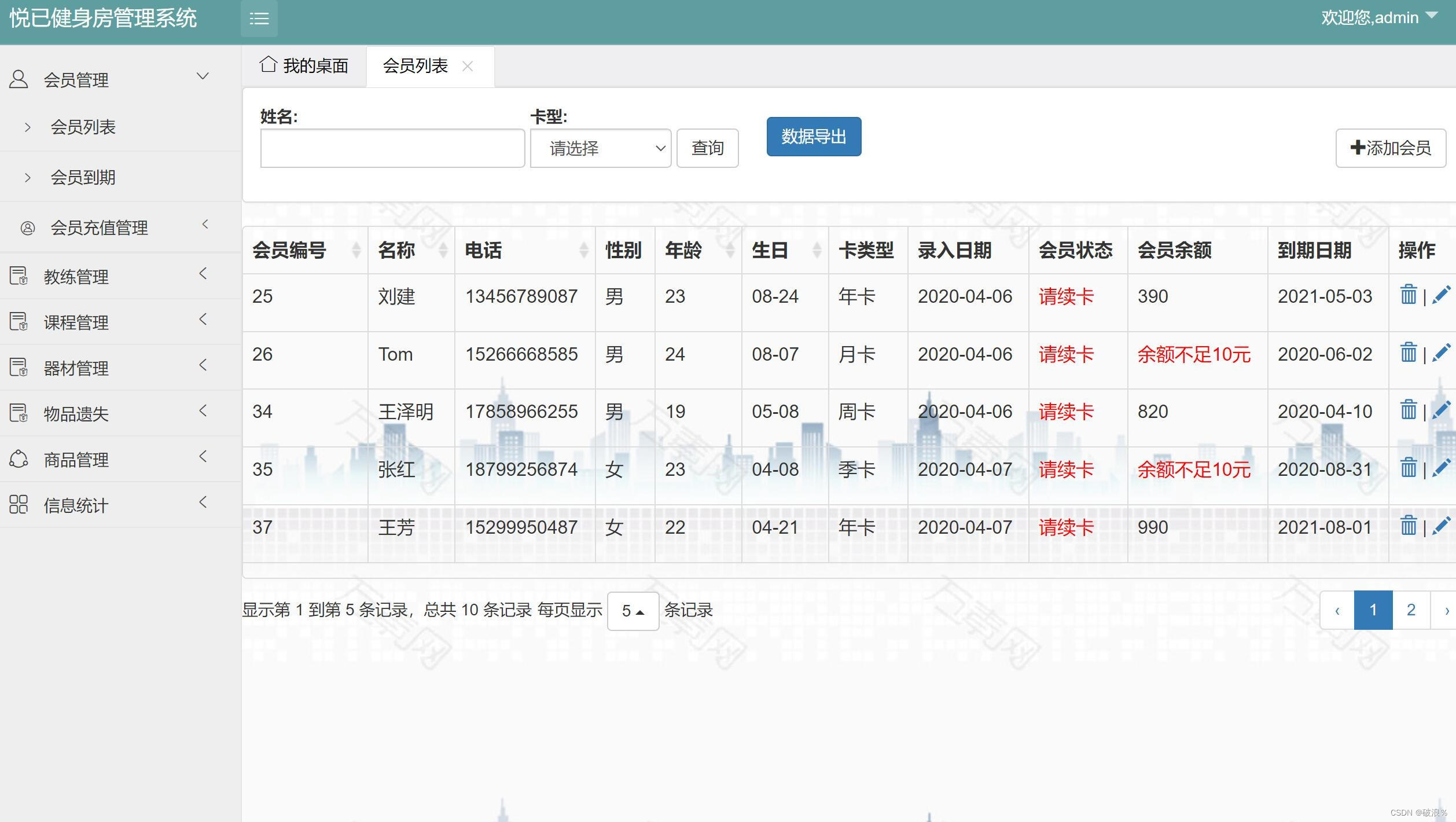This screenshot has width=1456, height=822.
Task: Click the icon beside 教练管理
Action: click(19, 276)
